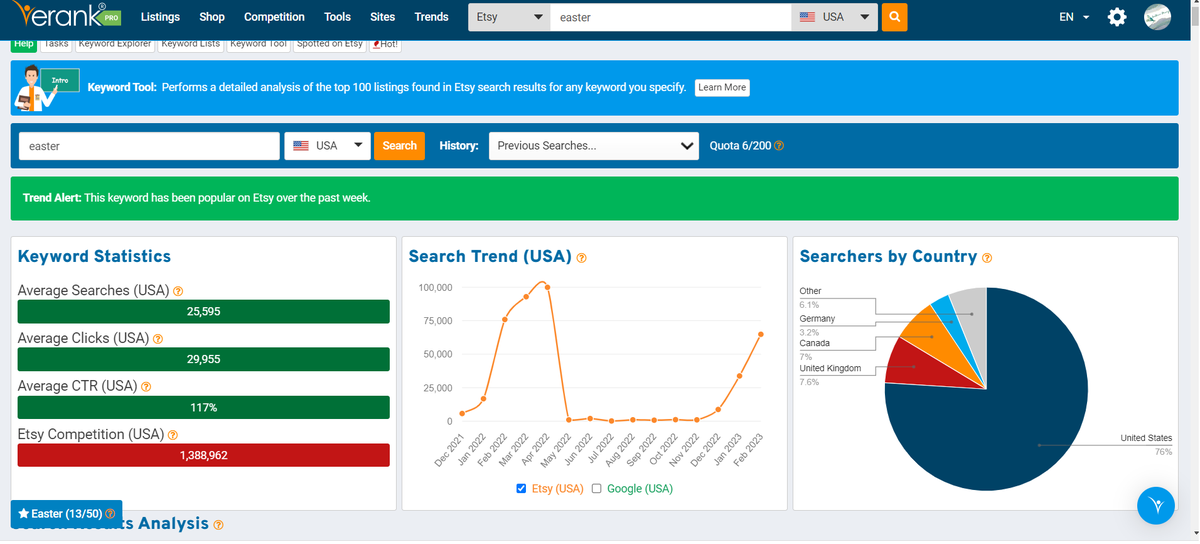Click help icon beside Search Trend title
Image resolution: width=1200 pixels, height=544 pixels.
pos(581,258)
